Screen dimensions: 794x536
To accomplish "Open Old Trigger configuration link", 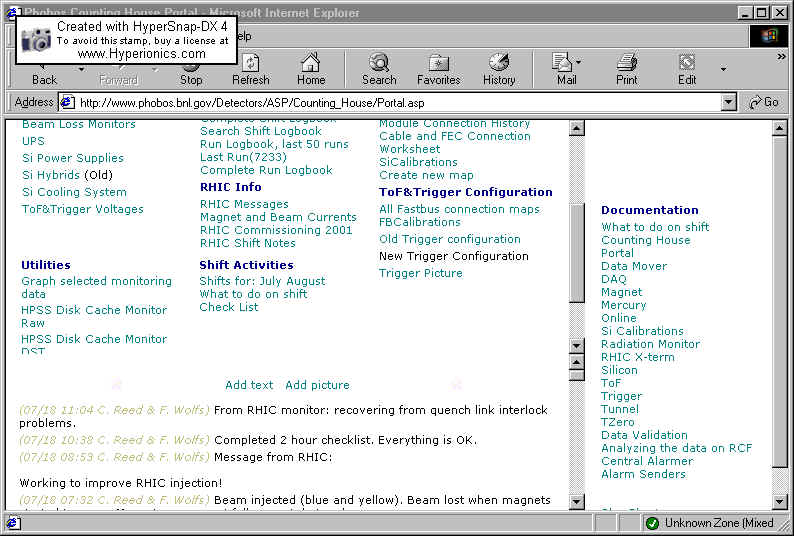I will [450, 239].
